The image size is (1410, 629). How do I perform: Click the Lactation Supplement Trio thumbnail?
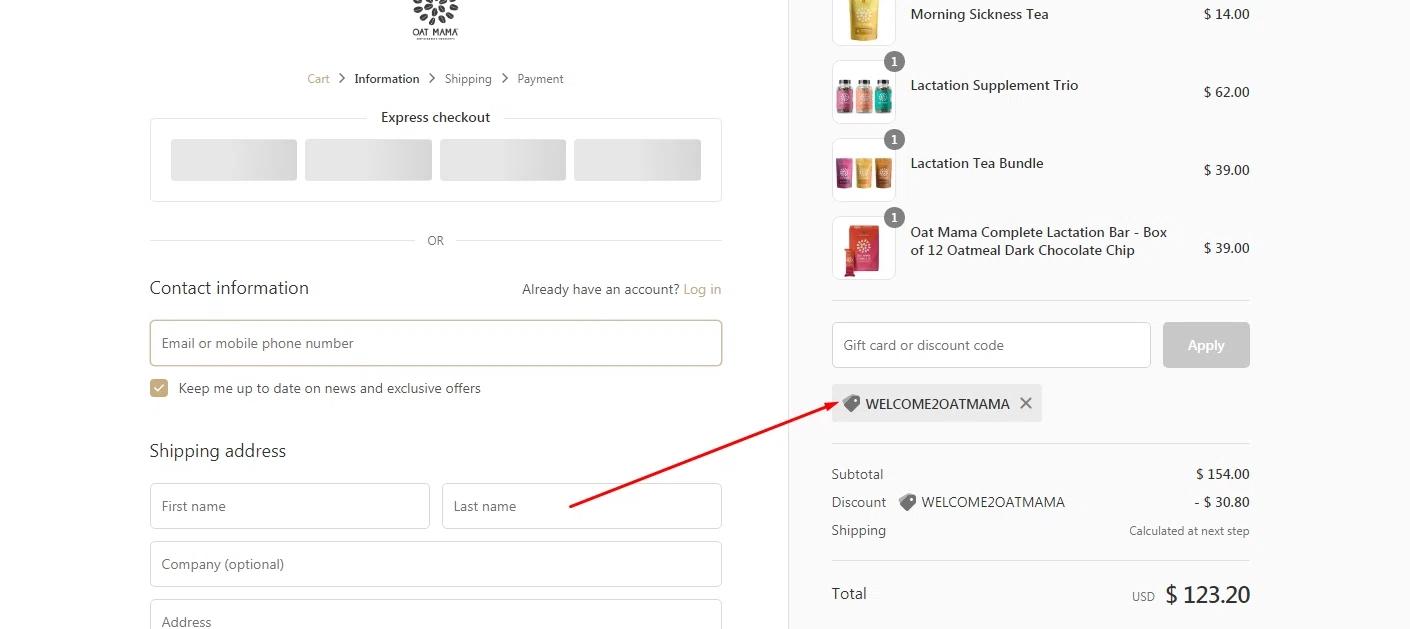[x=863, y=93]
